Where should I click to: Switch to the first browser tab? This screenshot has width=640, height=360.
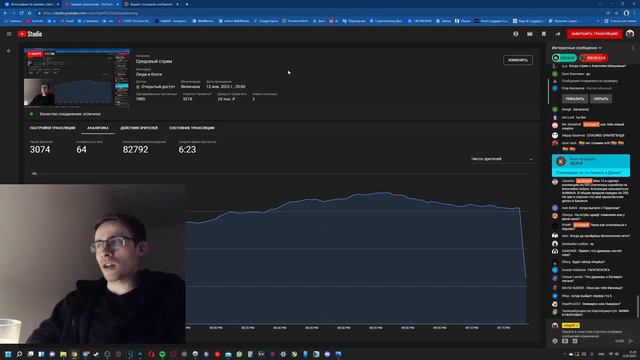[31, 4]
